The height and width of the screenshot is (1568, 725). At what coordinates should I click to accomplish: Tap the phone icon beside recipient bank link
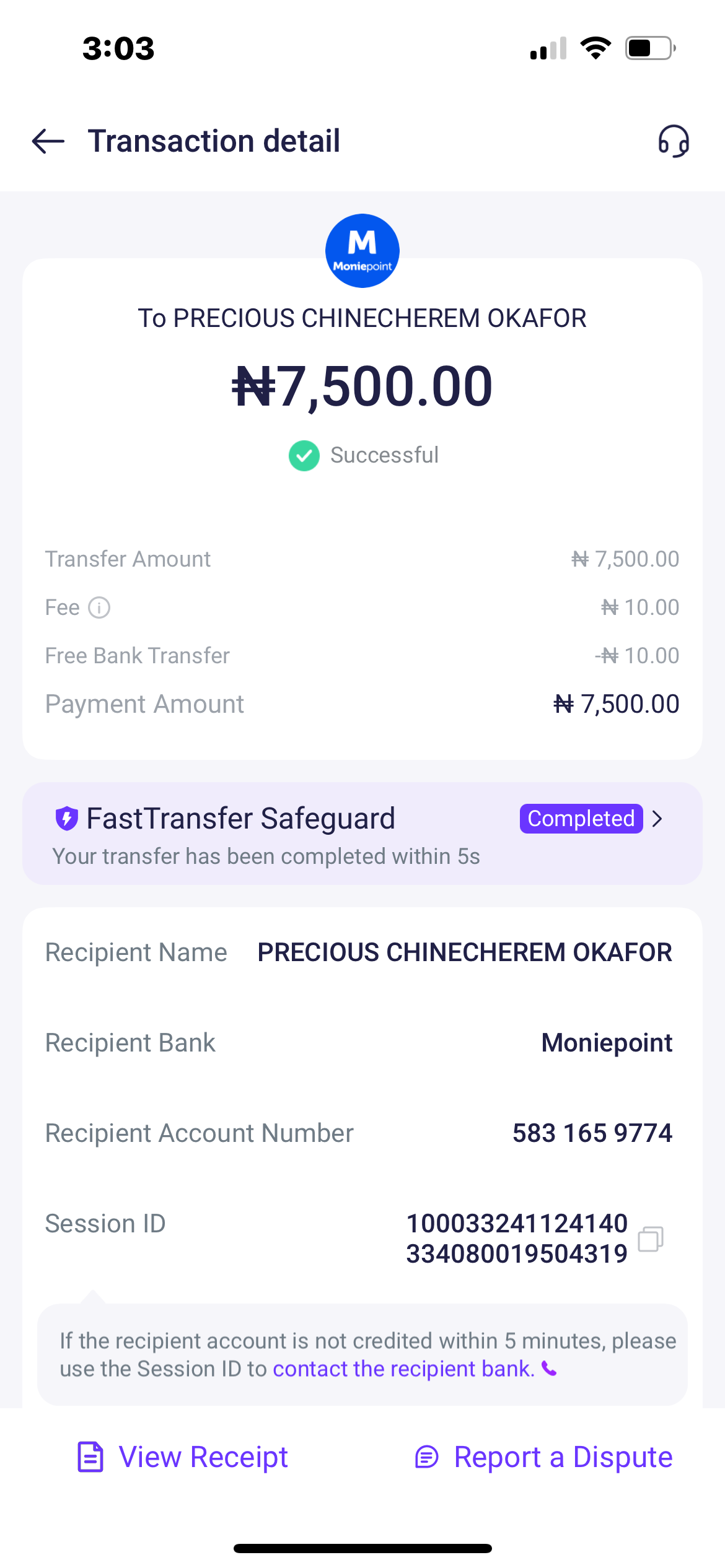point(550,1369)
